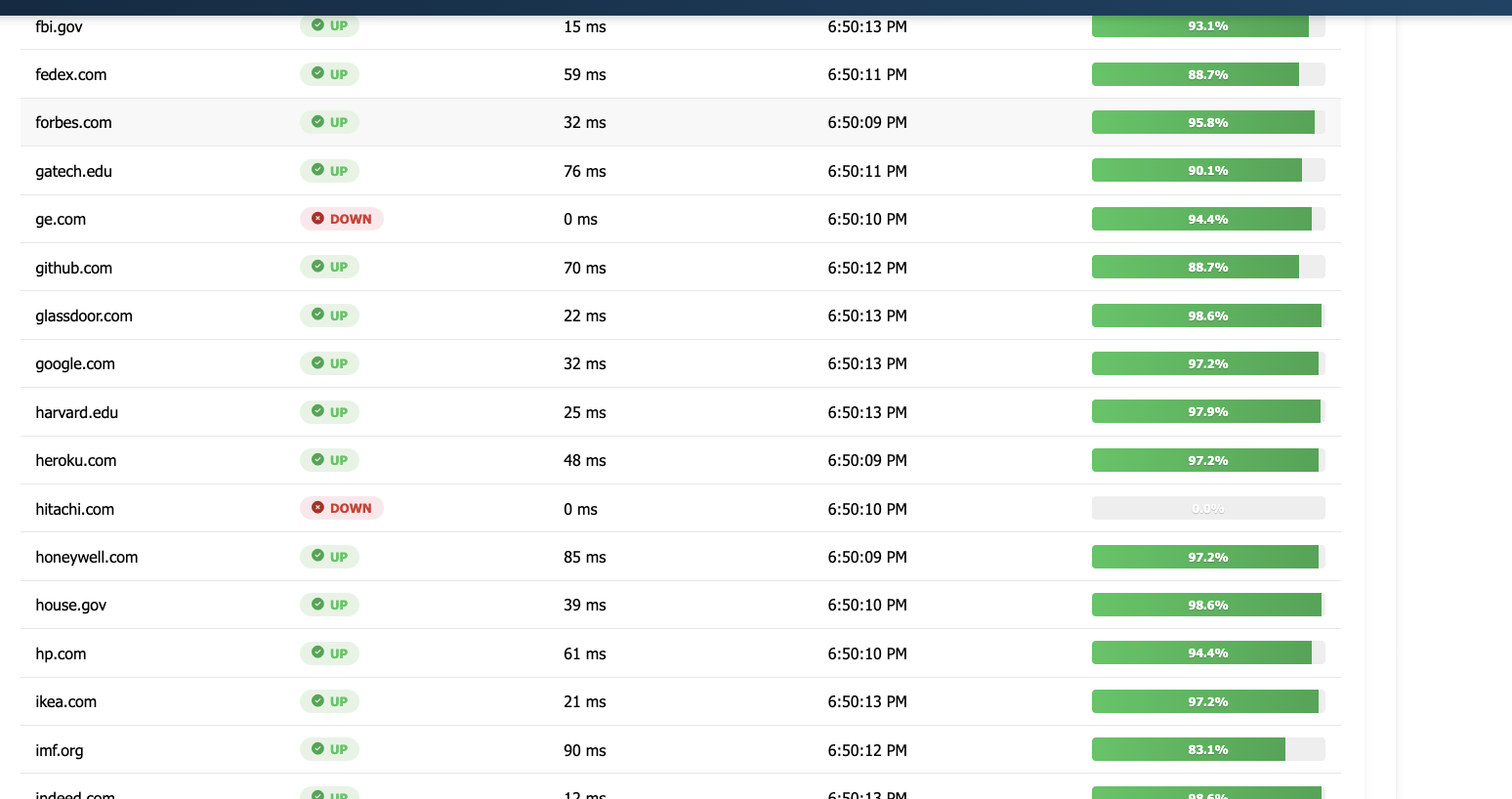The height and width of the screenshot is (799, 1512).
Task: Click the UP status badge for glassdoor.com
Action: click(x=329, y=315)
